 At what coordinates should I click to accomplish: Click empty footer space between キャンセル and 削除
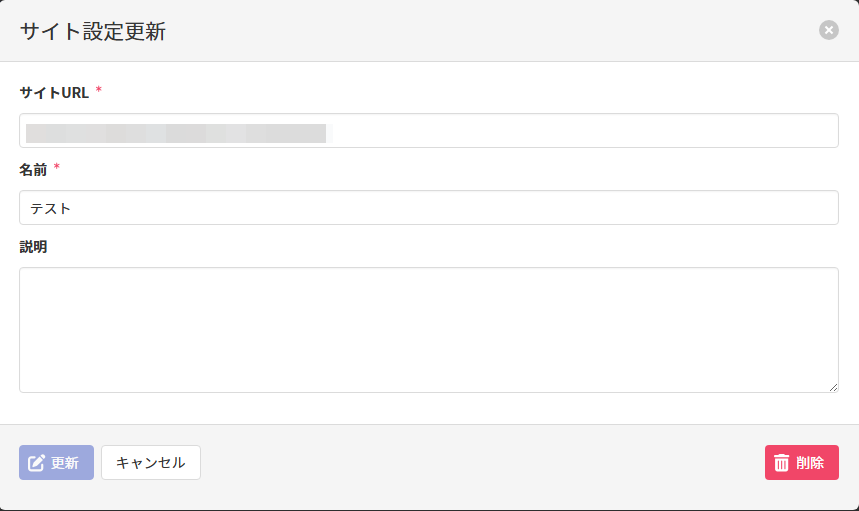point(480,463)
